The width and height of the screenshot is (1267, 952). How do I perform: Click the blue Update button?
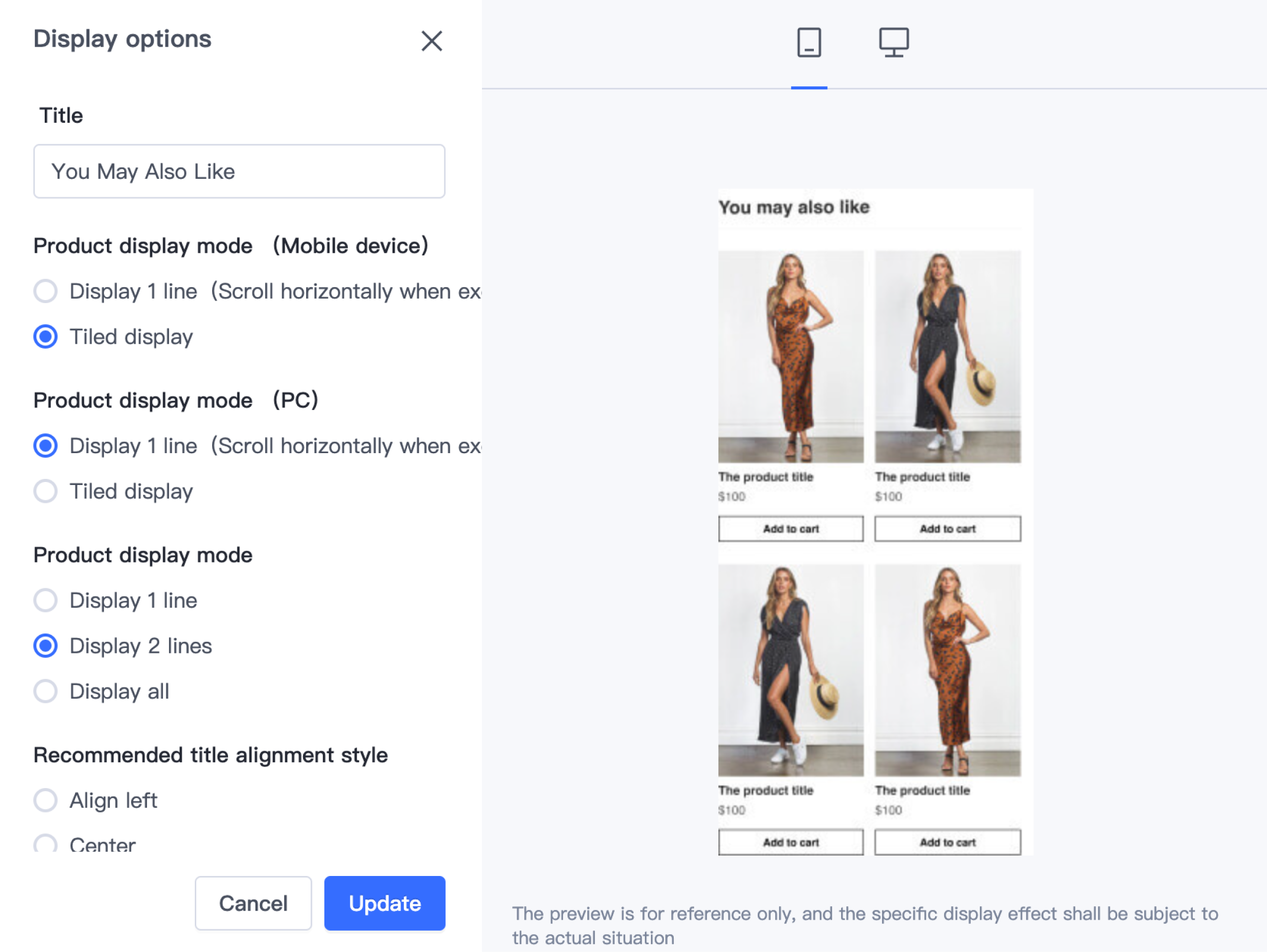click(385, 903)
